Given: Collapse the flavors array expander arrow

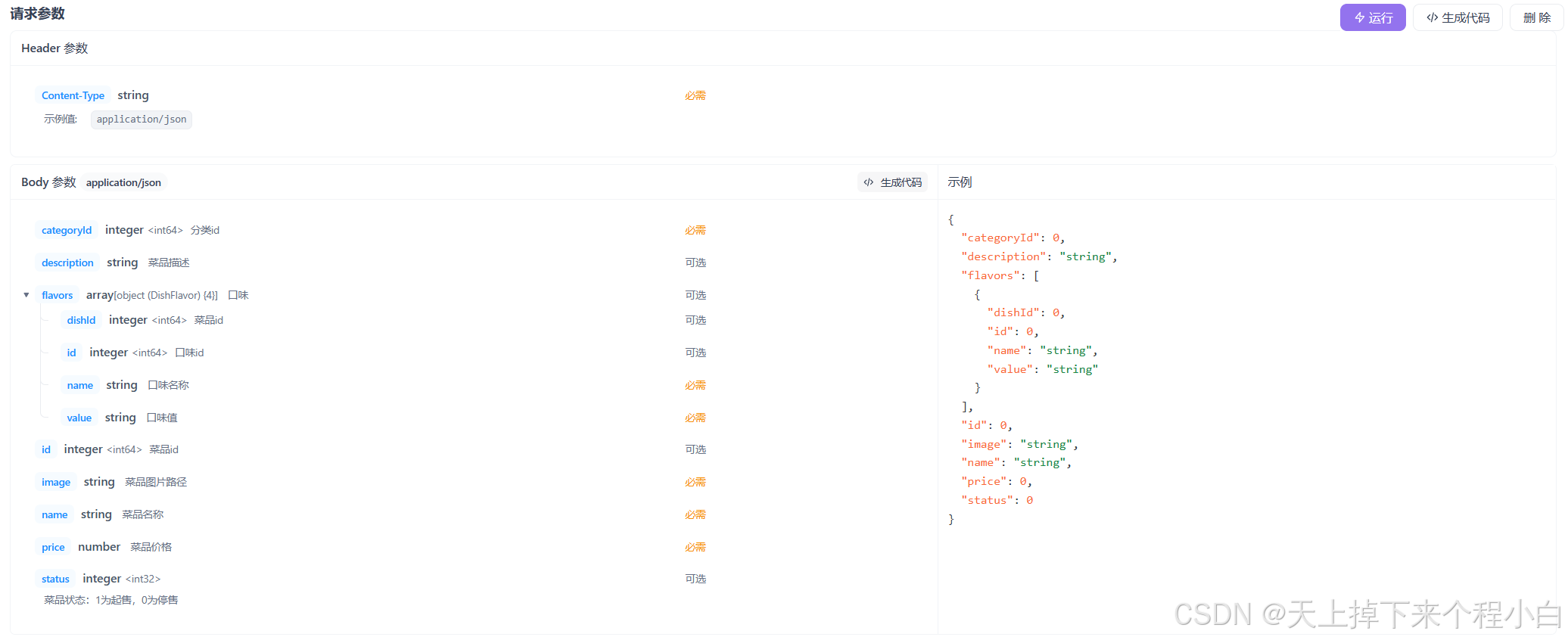Looking at the screenshot, I should point(26,295).
